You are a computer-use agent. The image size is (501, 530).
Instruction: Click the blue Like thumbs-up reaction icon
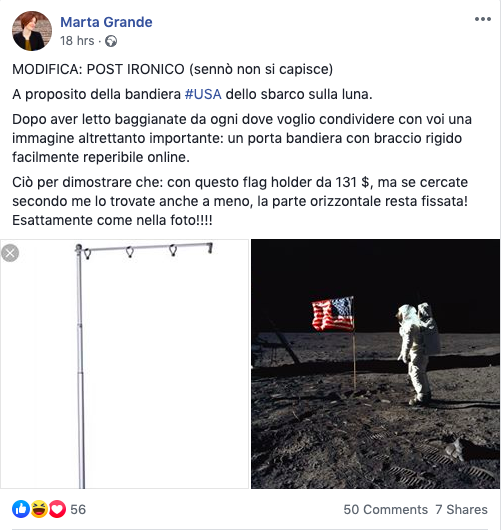[21, 509]
